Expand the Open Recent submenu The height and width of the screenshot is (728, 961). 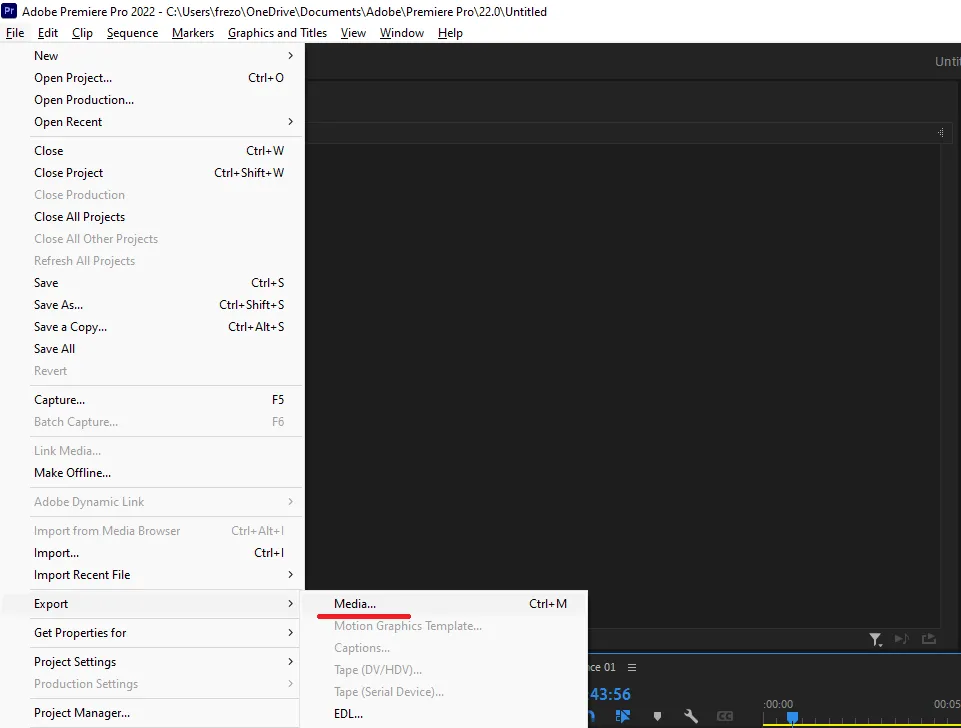(165, 122)
